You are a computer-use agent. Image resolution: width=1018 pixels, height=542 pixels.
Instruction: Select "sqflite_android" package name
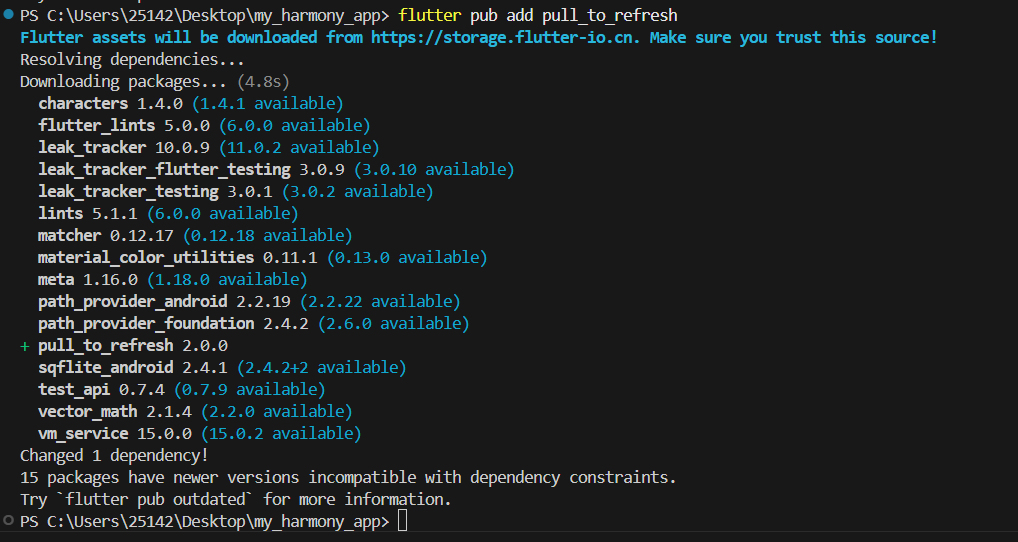[x=106, y=368]
